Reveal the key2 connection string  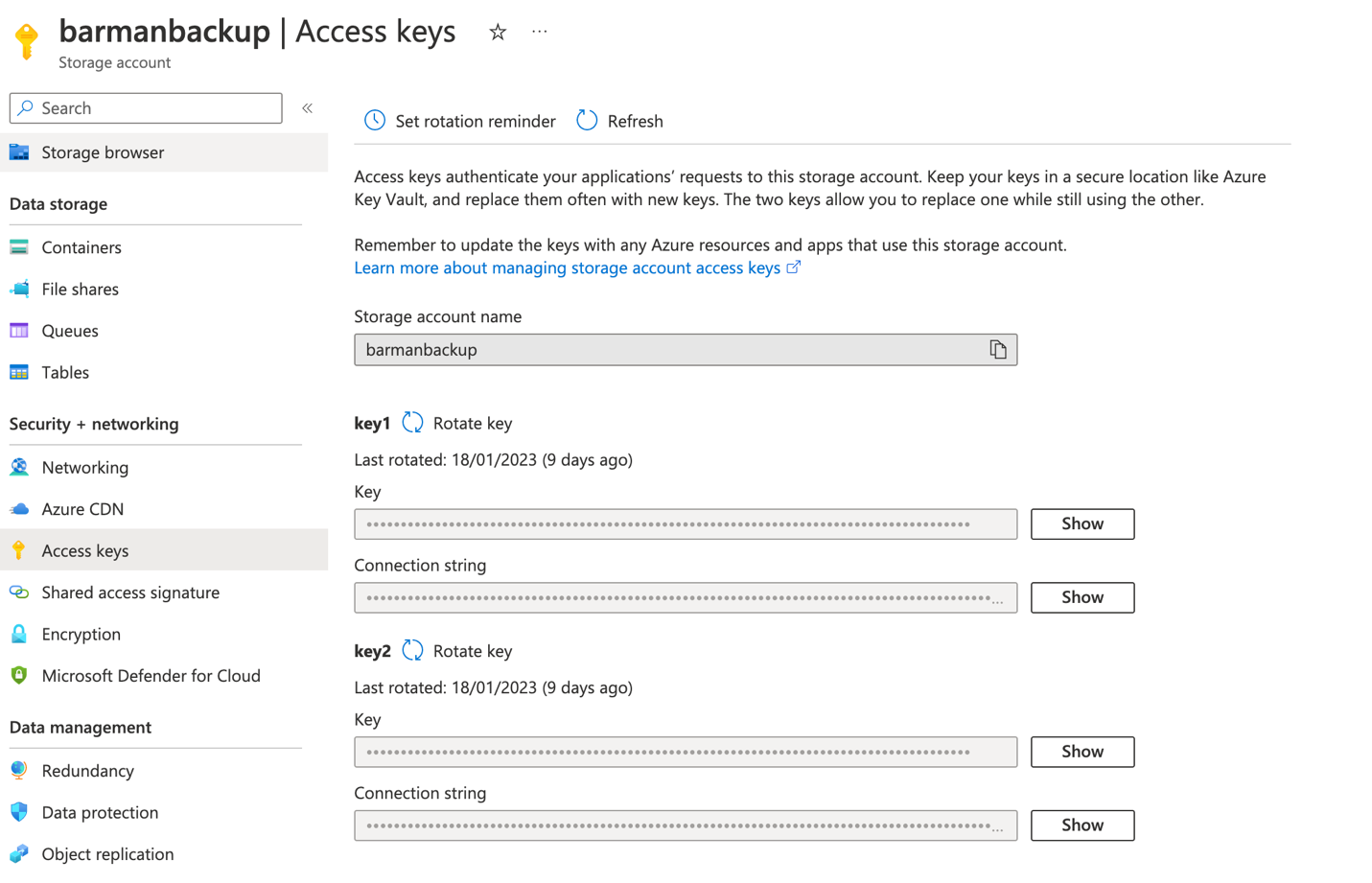click(1081, 825)
